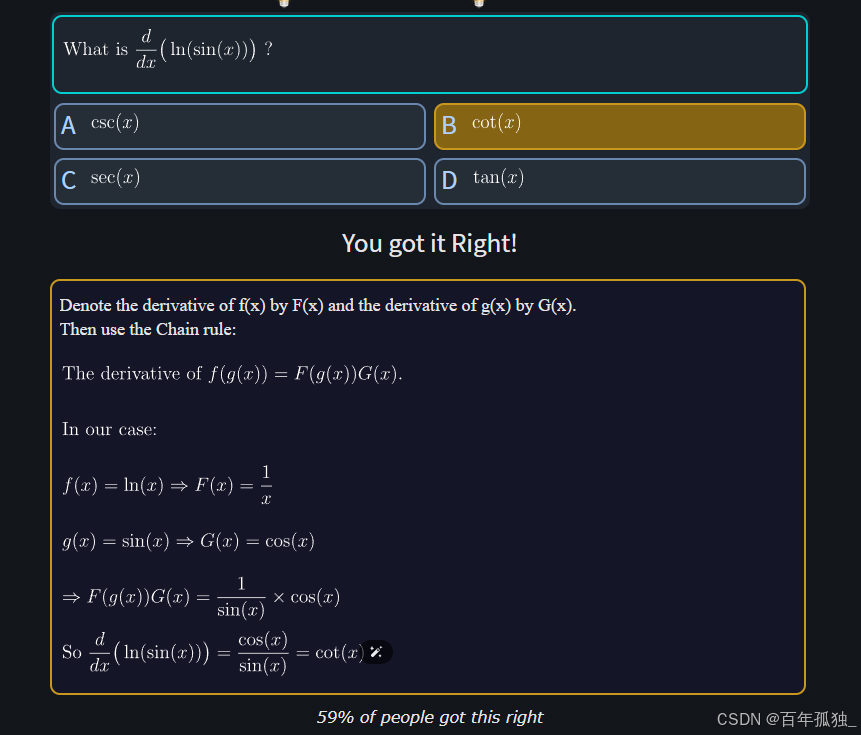Click the formula g(x) = sin(x) ⇒ G(x) = cos(x)
The height and width of the screenshot is (735, 861).
[x=188, y=541]
